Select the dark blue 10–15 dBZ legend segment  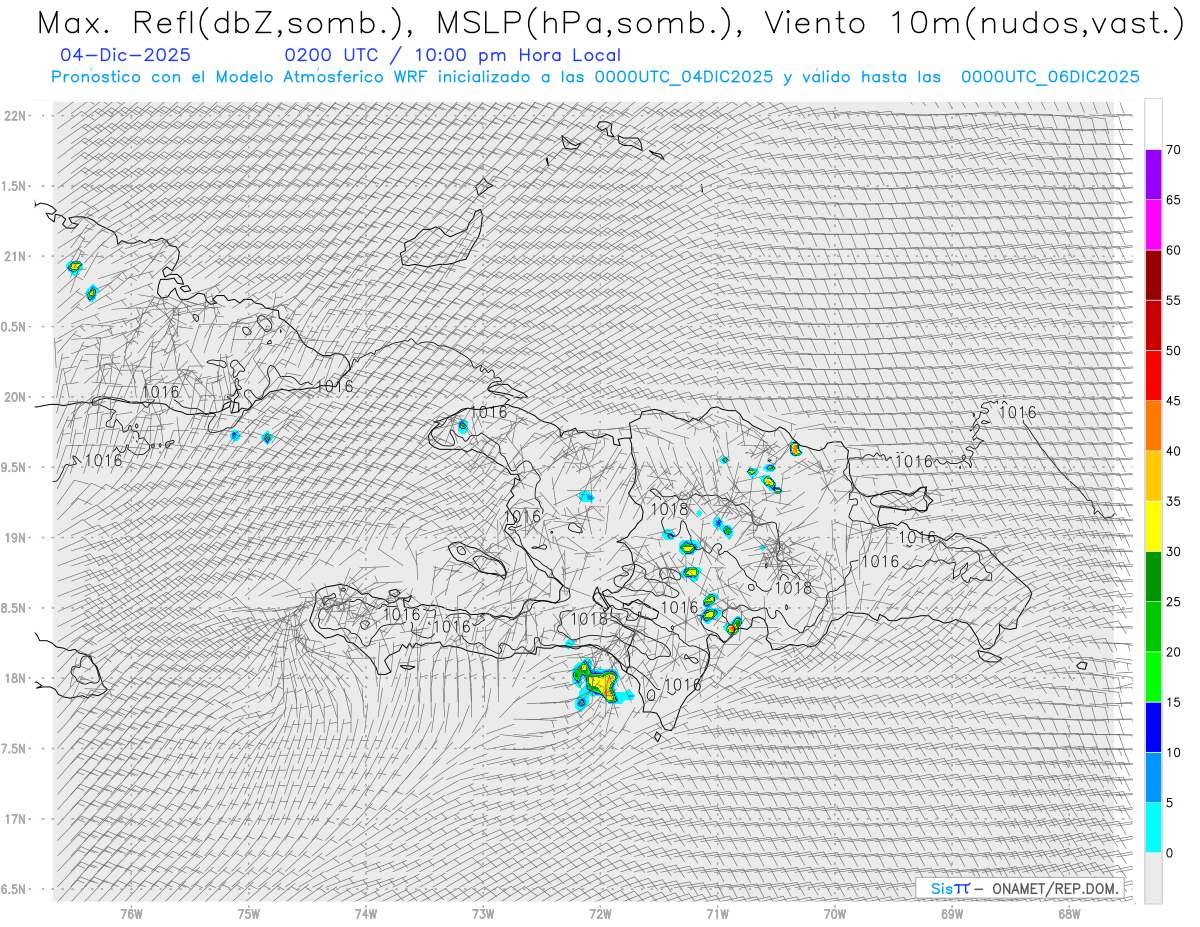pyautogui.click(x=1153, y=727)
